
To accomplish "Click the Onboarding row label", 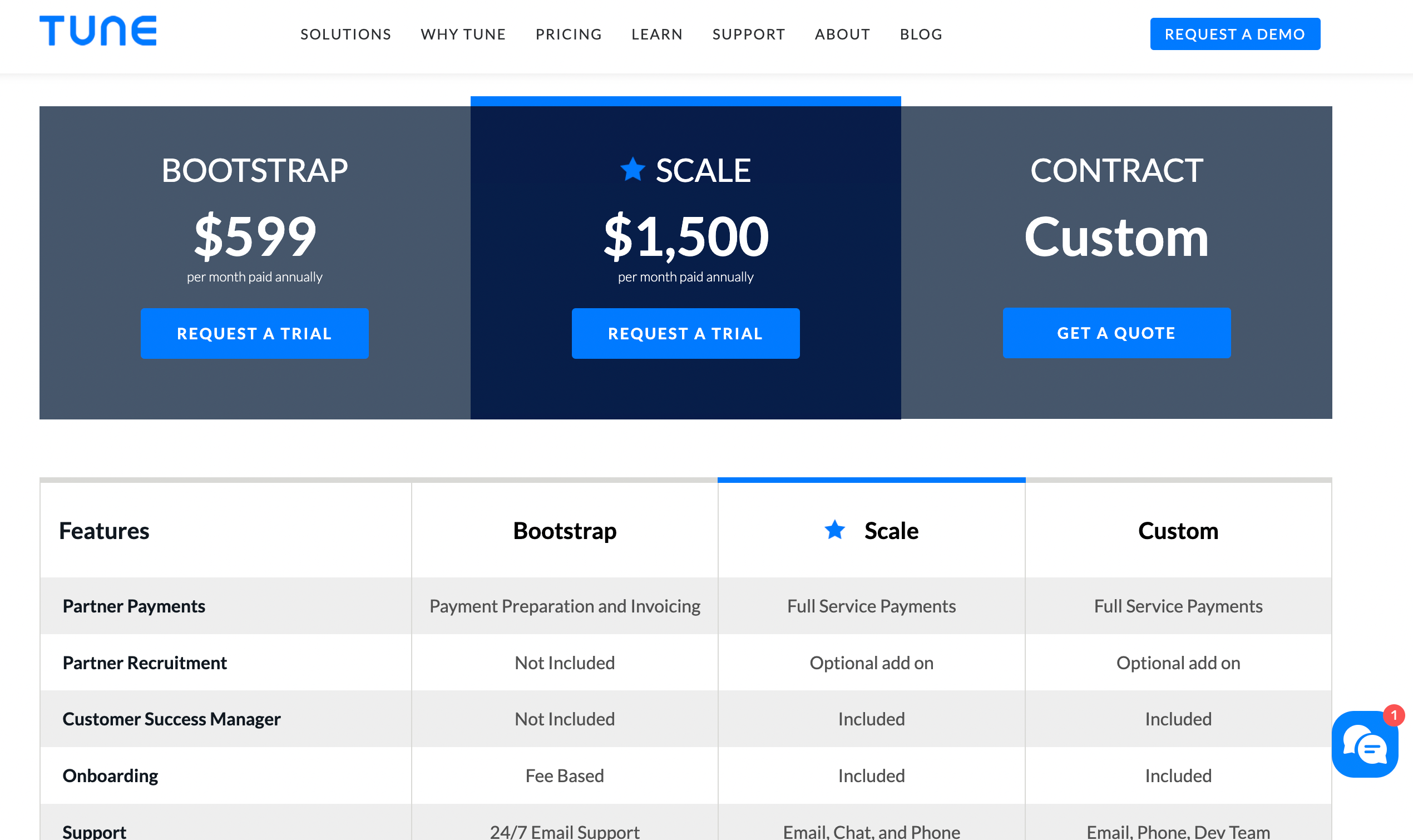I will click(x=110, y=775).
